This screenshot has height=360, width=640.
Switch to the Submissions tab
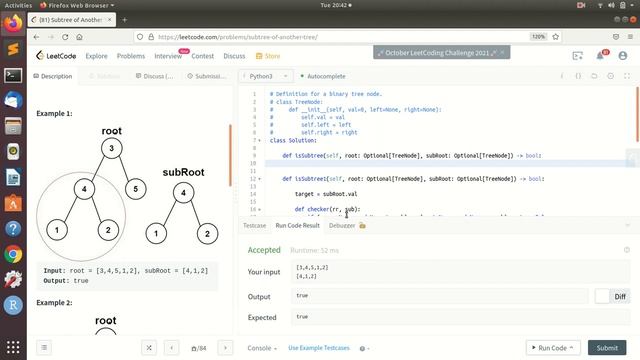pos(207,76)
